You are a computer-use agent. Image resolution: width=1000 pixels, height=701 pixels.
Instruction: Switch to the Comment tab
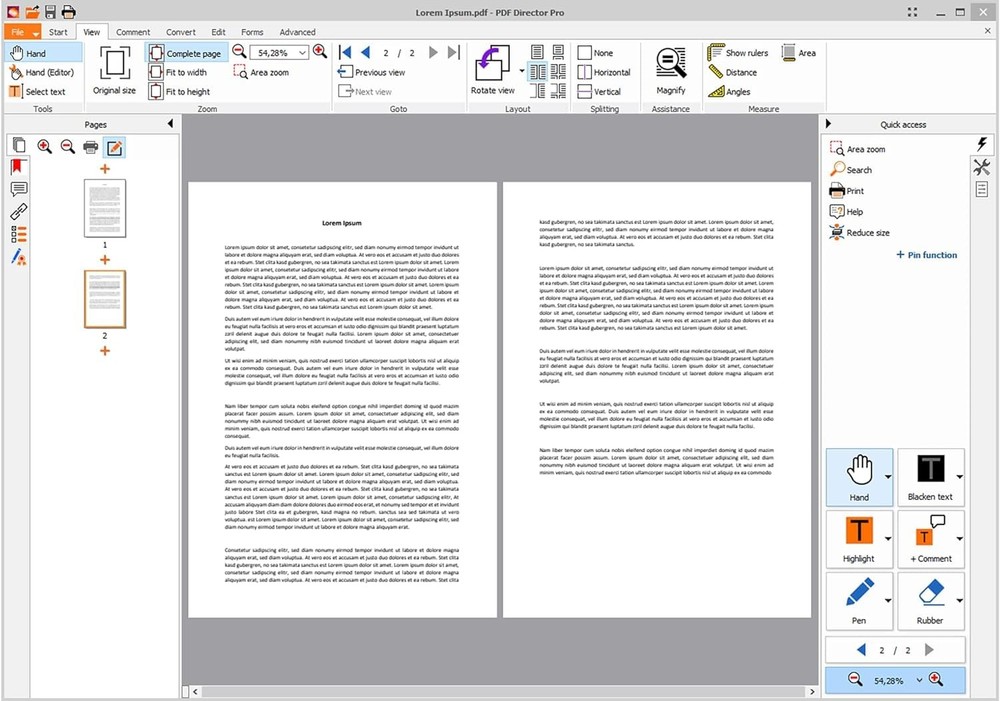[x=132, y=31]
